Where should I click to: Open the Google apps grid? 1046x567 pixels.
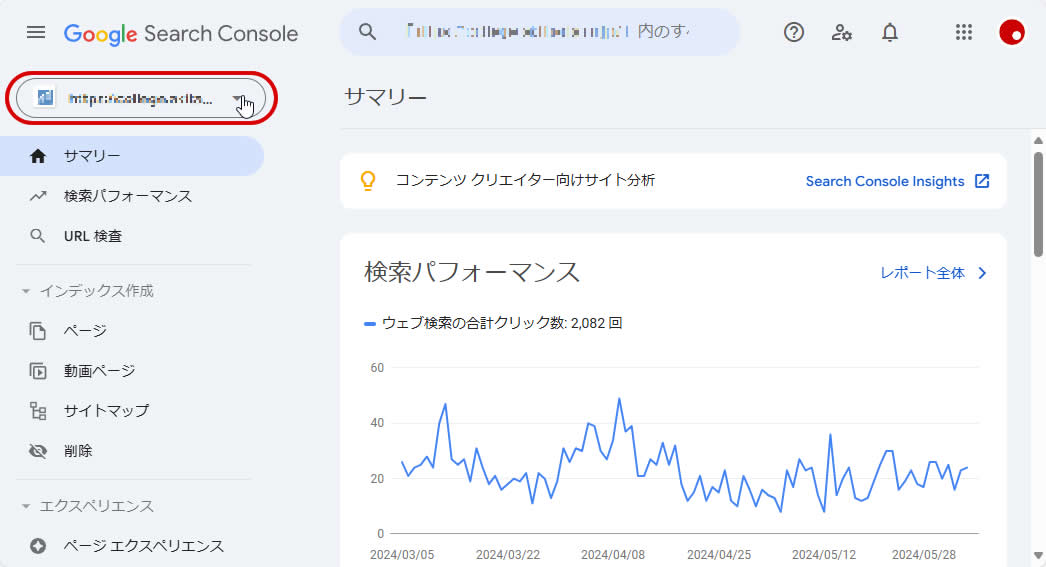pyautogui.click(x=964, y=33)
